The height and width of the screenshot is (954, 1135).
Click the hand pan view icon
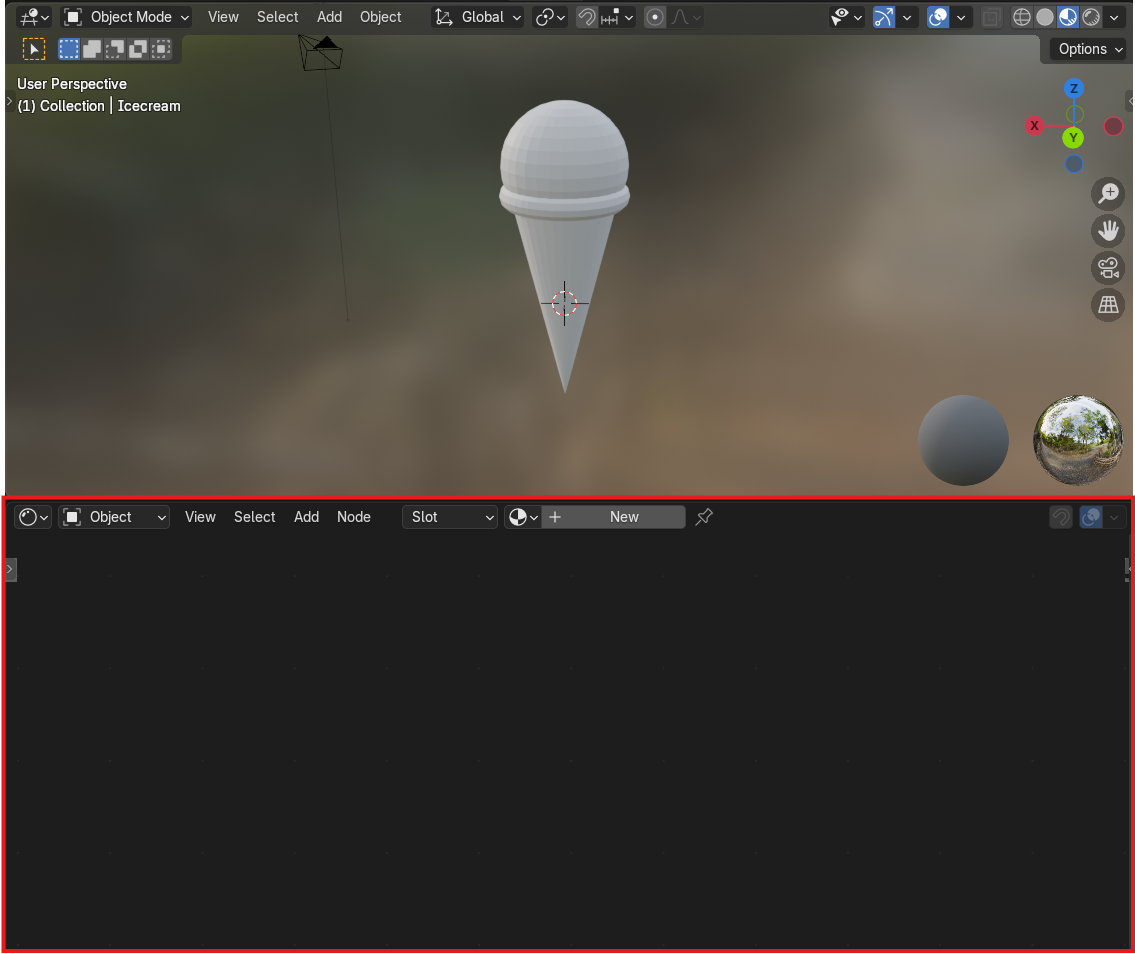(x=1108, y=230)
